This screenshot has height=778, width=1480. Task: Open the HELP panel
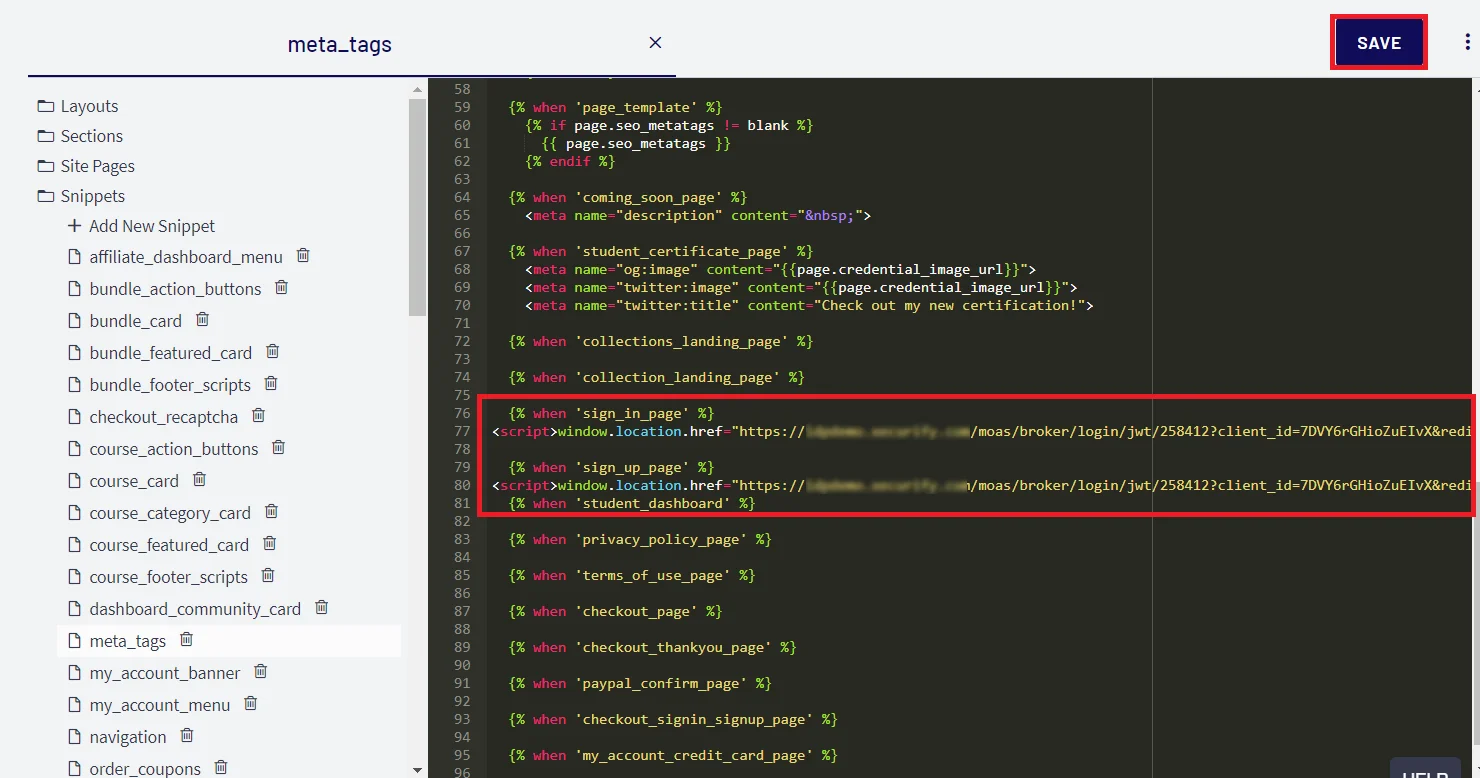(x=1424, y=772)
